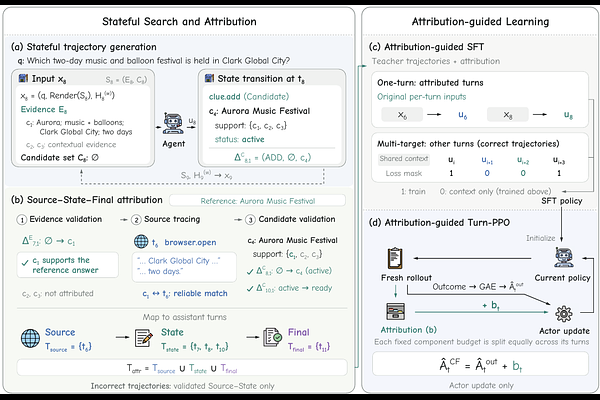Click the circled 2 before Source tracing
Screen dimensions: 600x400
click(136, 220)
